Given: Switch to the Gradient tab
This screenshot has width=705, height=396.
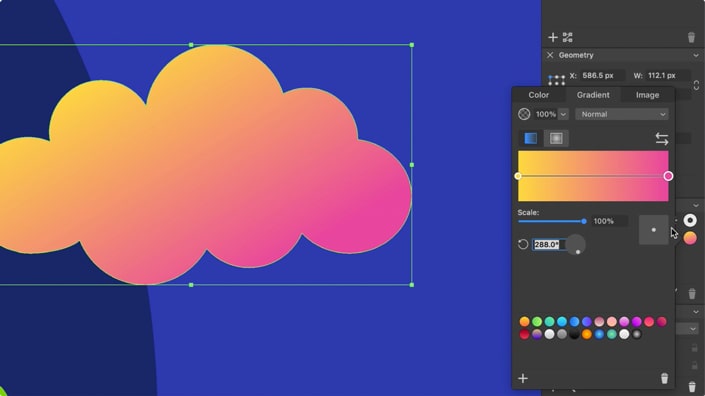Looking at the screenshot, I should (x=593, y=95).
